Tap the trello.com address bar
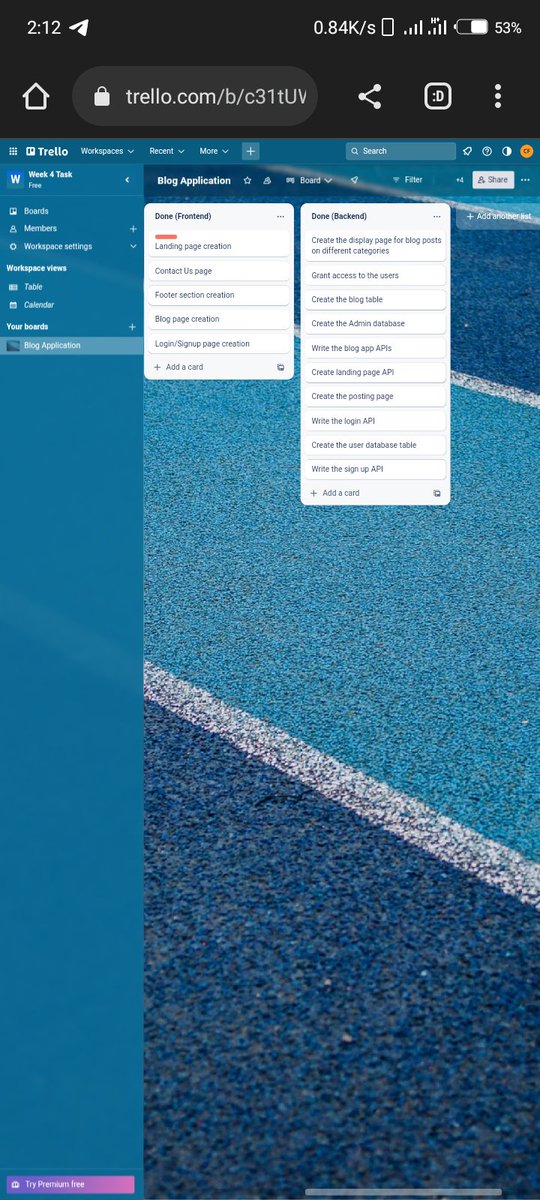Viewport: 540px width, 1200px height. coord(195,96)
